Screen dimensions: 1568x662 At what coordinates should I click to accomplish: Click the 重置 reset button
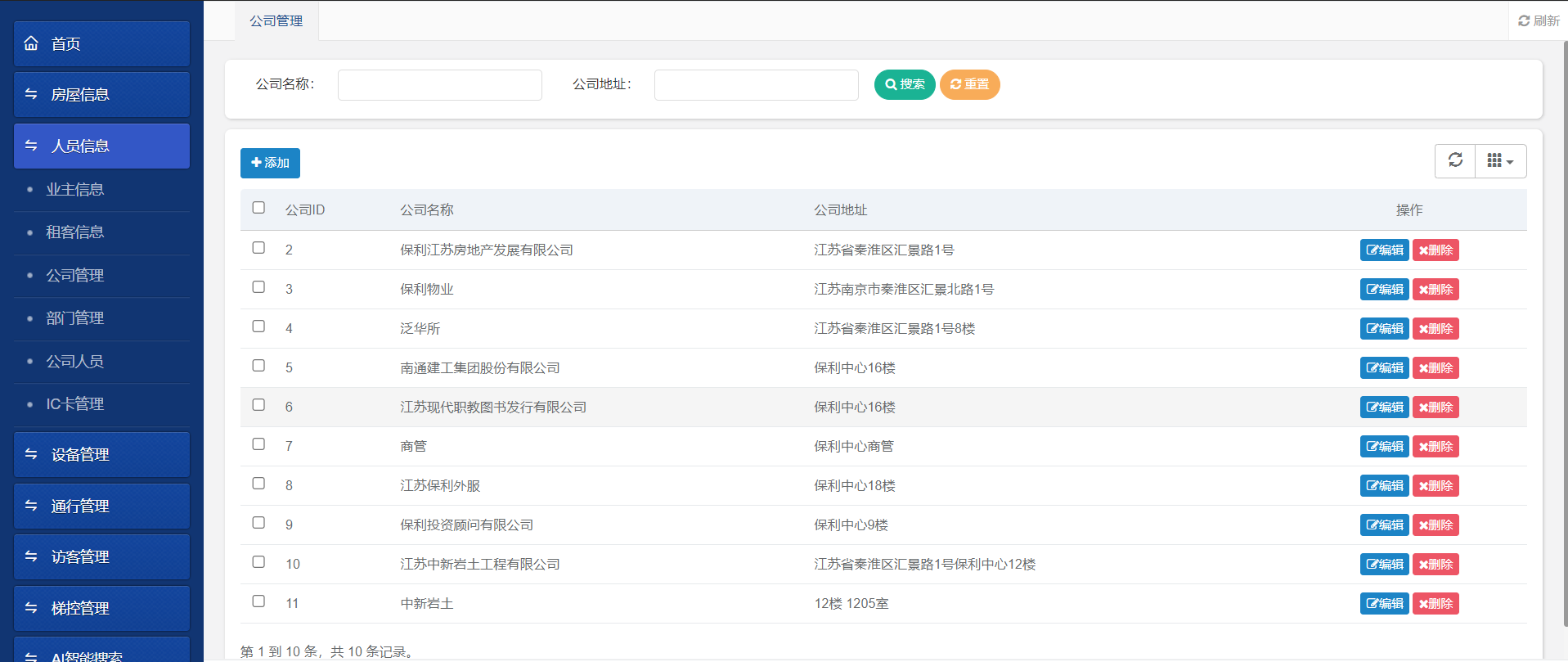point(969,84)
